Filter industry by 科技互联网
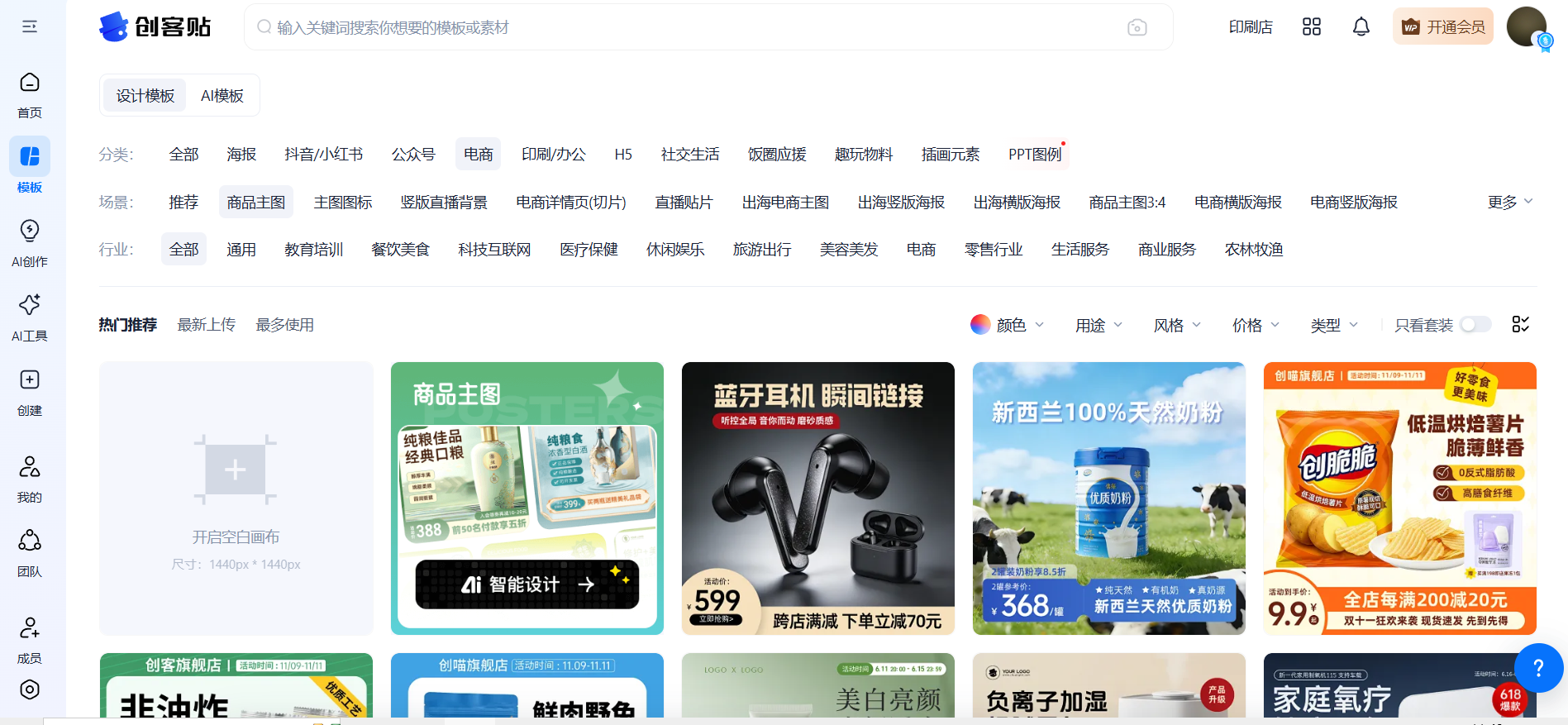This screenshot has width=1568, height=725. pyautogui.click(x=495, y=250)
